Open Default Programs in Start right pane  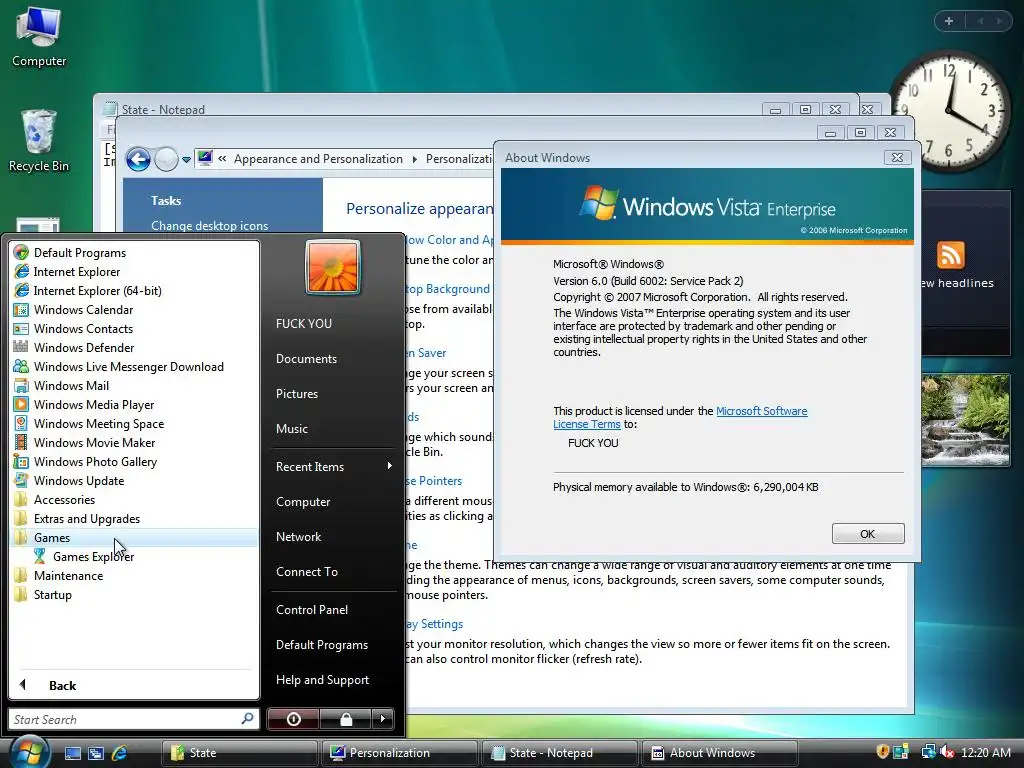[x=322, y=645]
